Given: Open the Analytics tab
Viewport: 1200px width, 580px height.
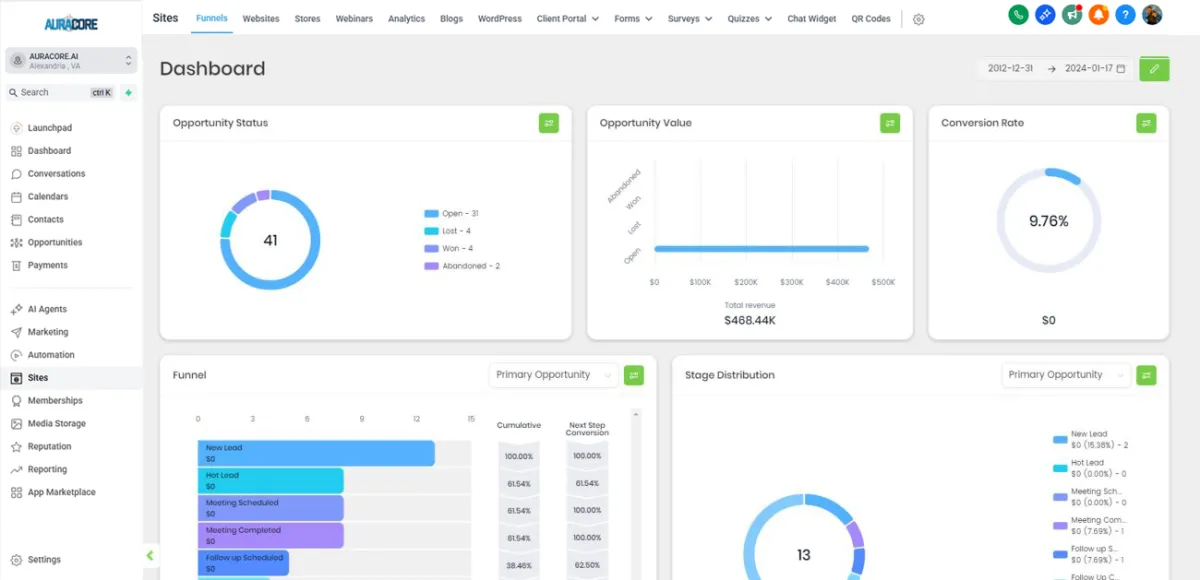Looking at the screenshot, I should pyautogui.click(x=406, y=19).
